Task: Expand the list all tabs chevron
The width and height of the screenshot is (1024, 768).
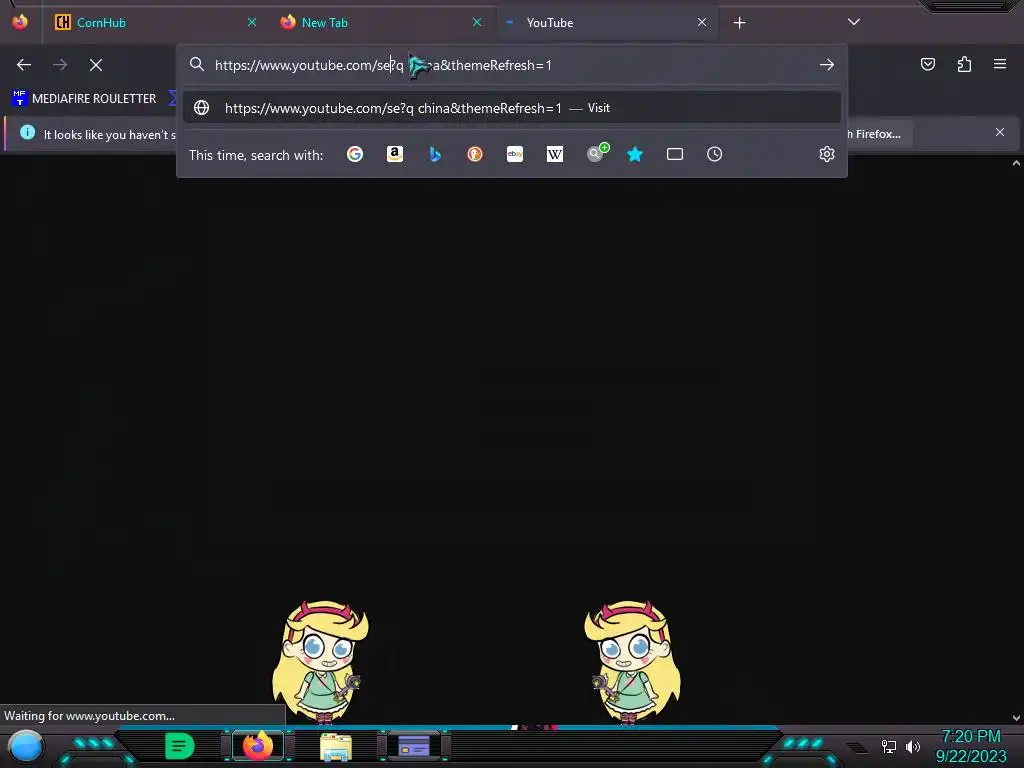Action: (x=854, y=22)
